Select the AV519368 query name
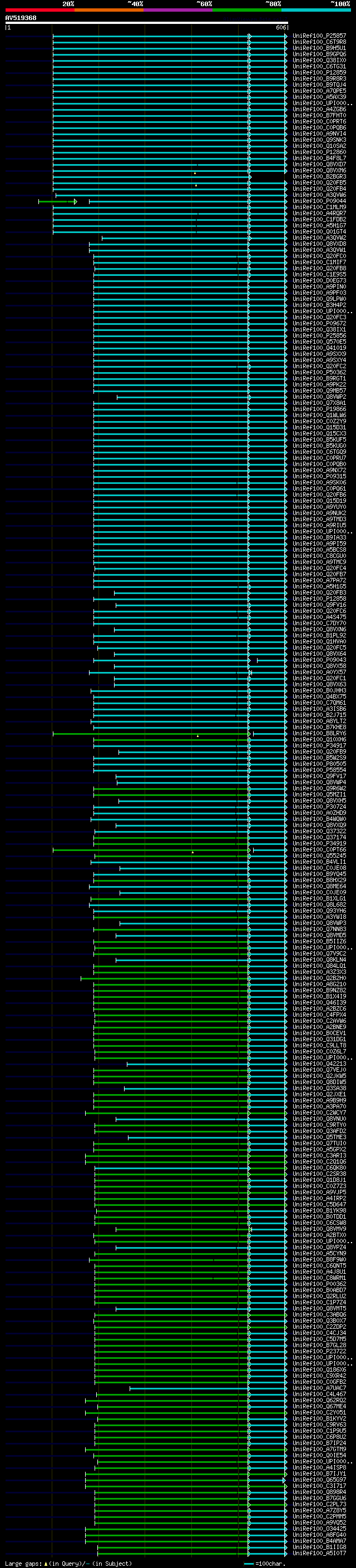 click(21, 18)
